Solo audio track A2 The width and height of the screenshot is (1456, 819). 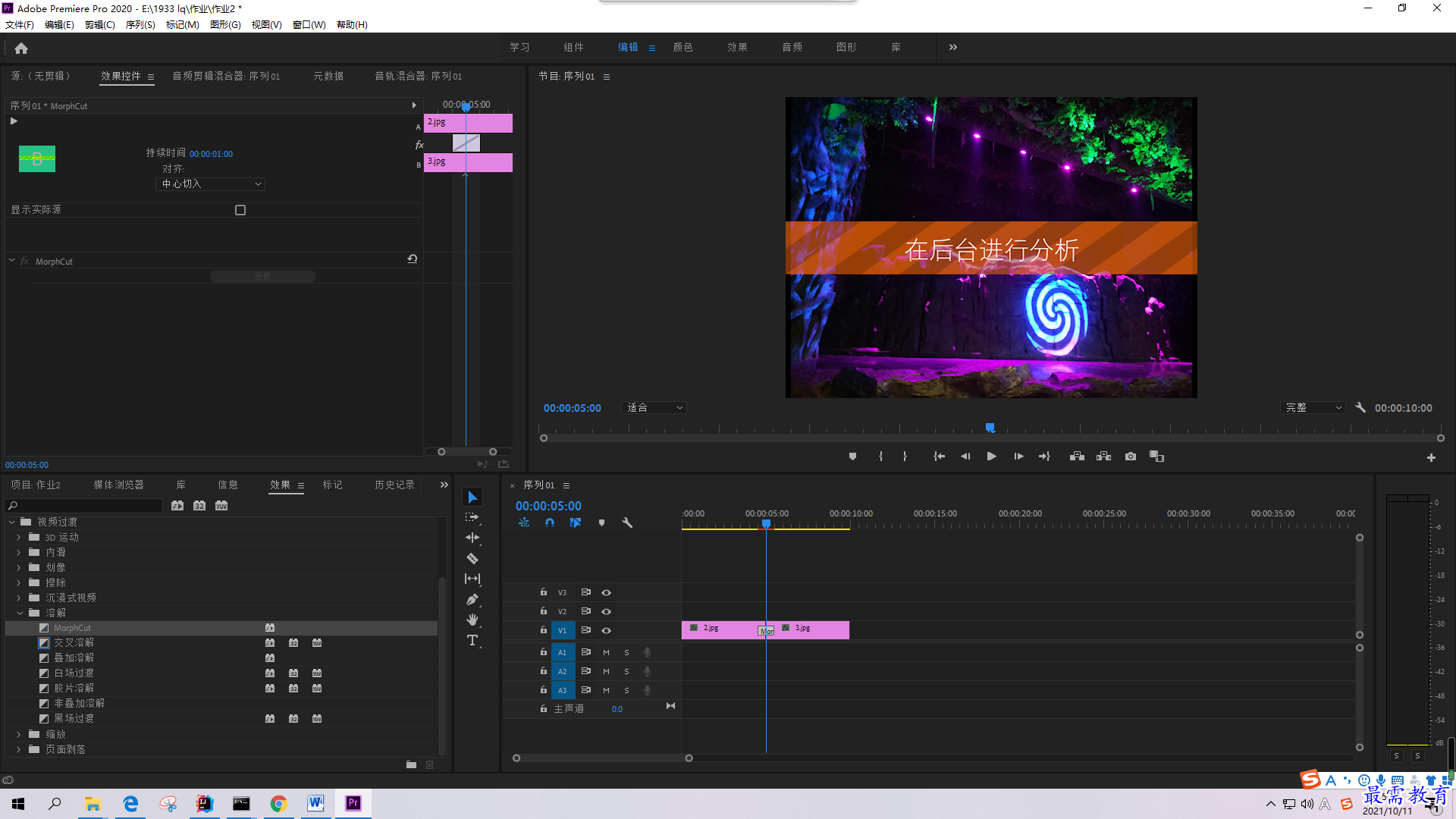click(x=626, y=671)
